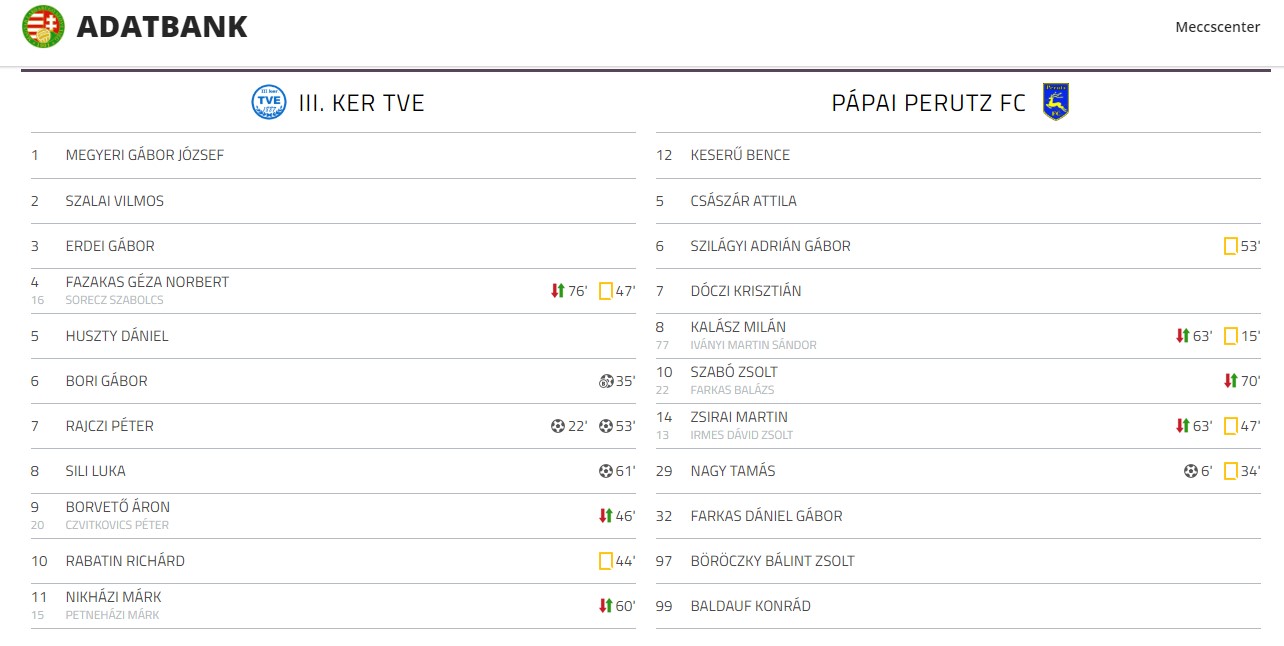Click Sili Luka's 61' goal icon
Screen dimensions: 1284x646
[x=605, y=471]
